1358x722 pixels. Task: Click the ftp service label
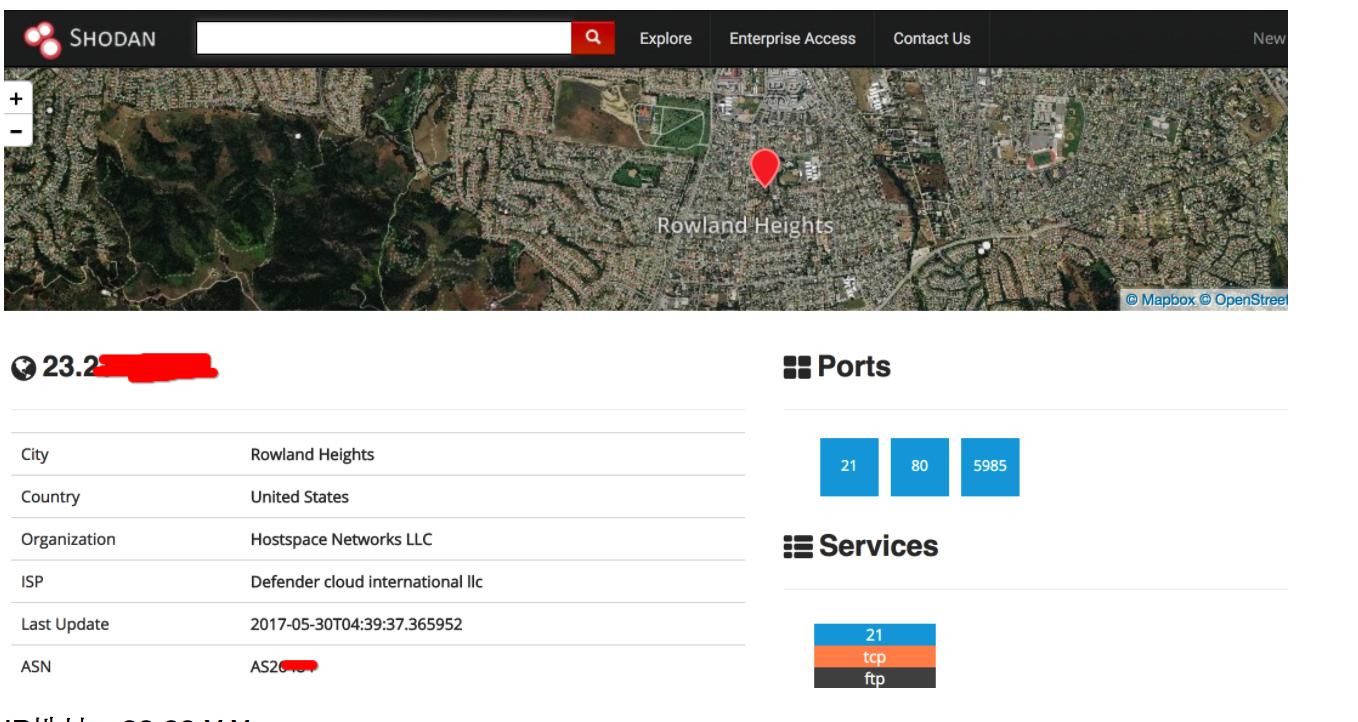pyautogui.click(x=874, y=677)
